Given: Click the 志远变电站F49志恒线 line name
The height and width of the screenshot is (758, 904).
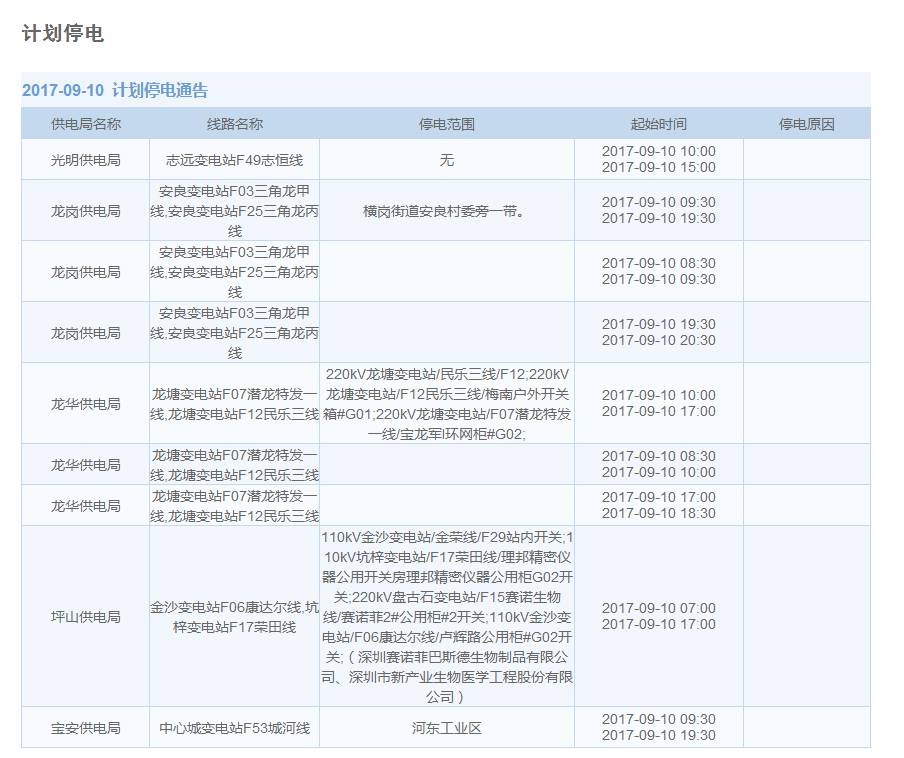Looking at the screenshot, I should point(235,160).
